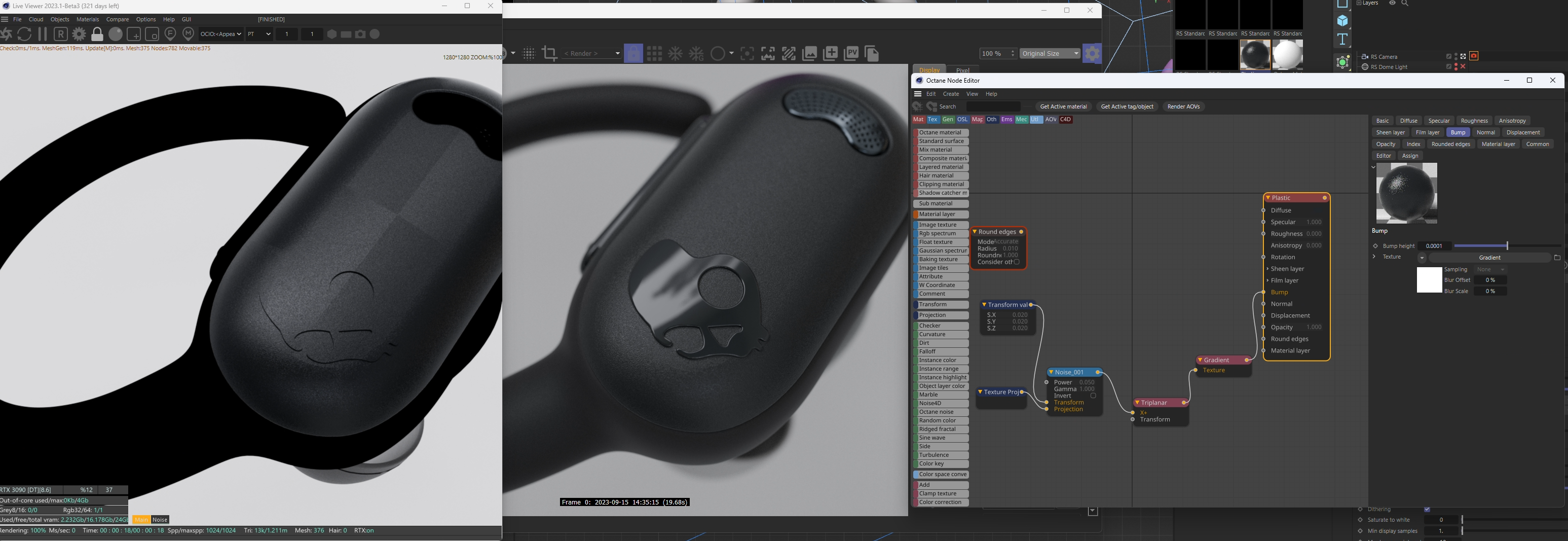Open the Sampling dropdown
Viewport: 1568px width, 541px height.
(1490, 269)
